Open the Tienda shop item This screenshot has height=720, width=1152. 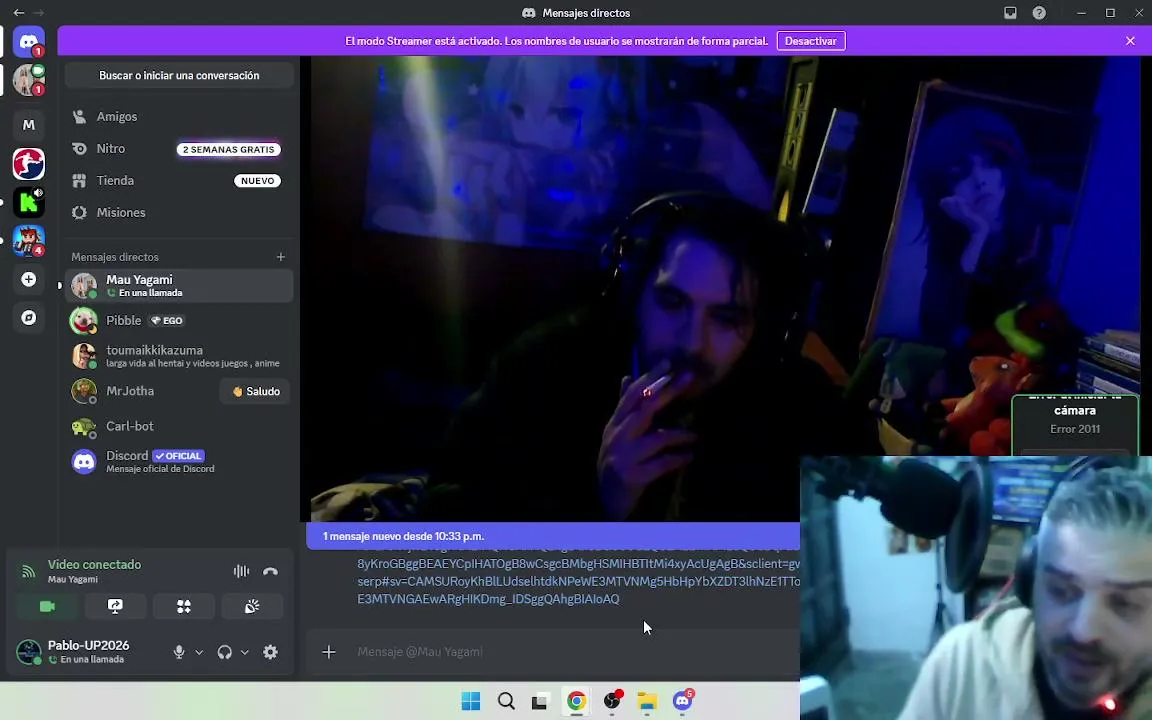click(179, 180)
